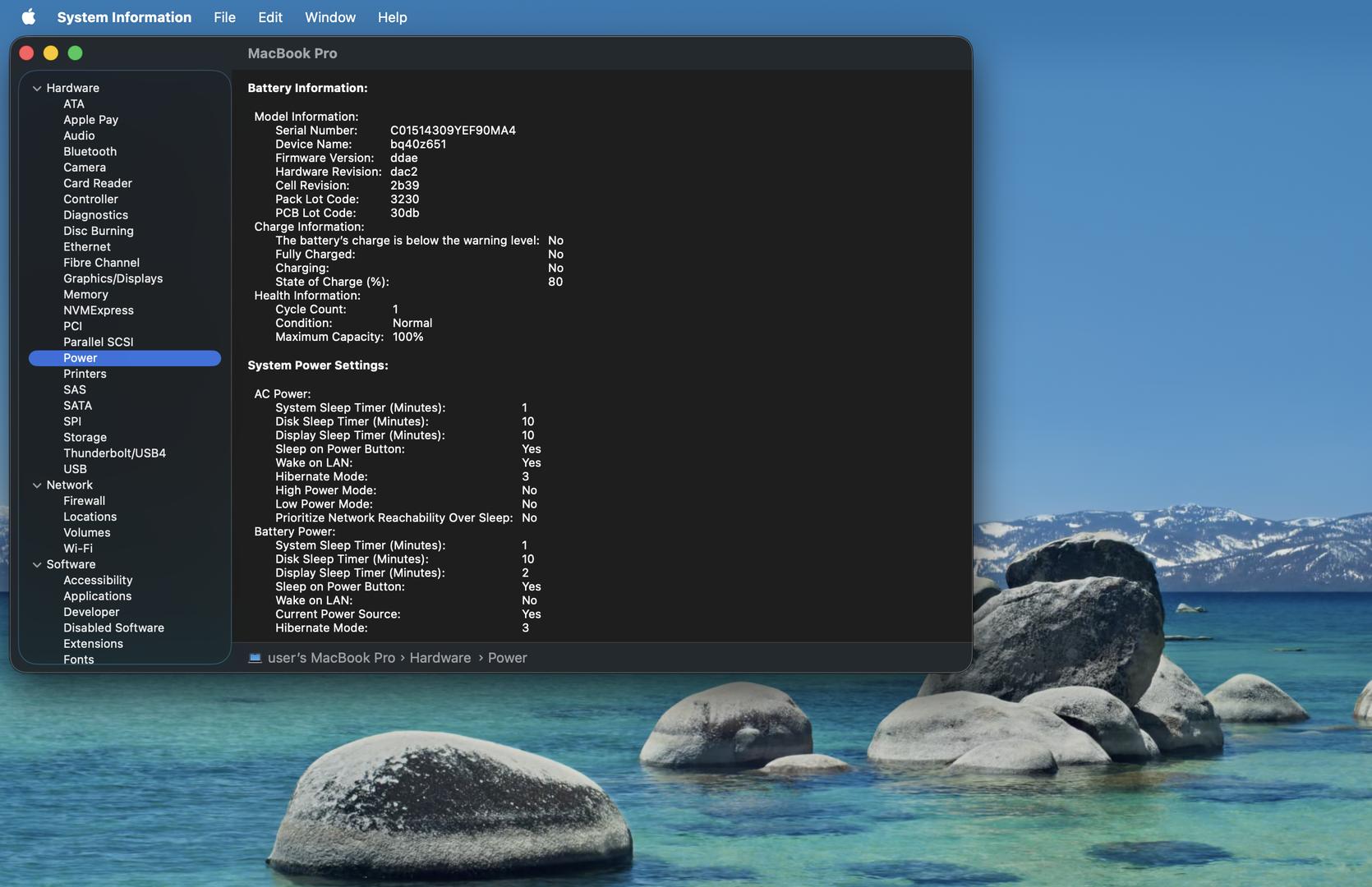Select Storage in the sidebar
The width and height of the screenshot is (1372, 887).
point(85,438)
